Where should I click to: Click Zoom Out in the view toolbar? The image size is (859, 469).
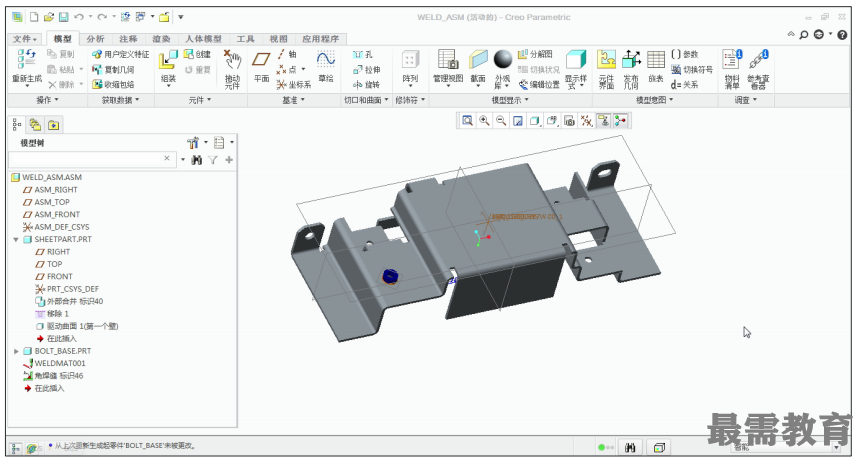(501, 121)
